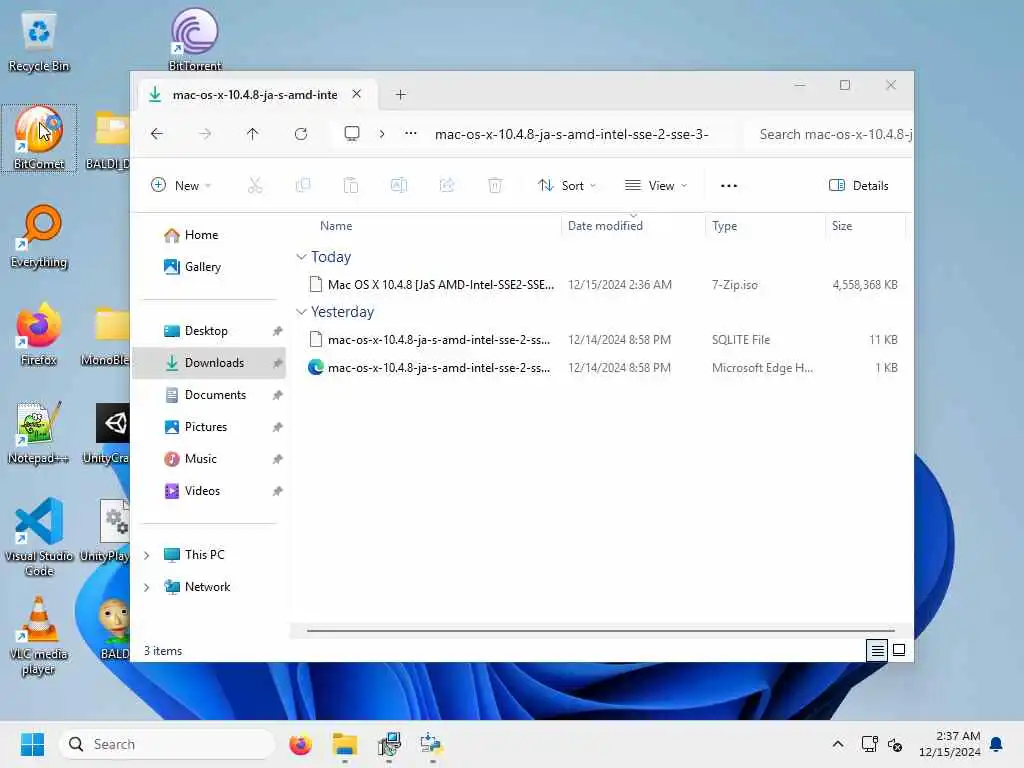Show hidden path with address bar ellipsis

coord(411,134)
